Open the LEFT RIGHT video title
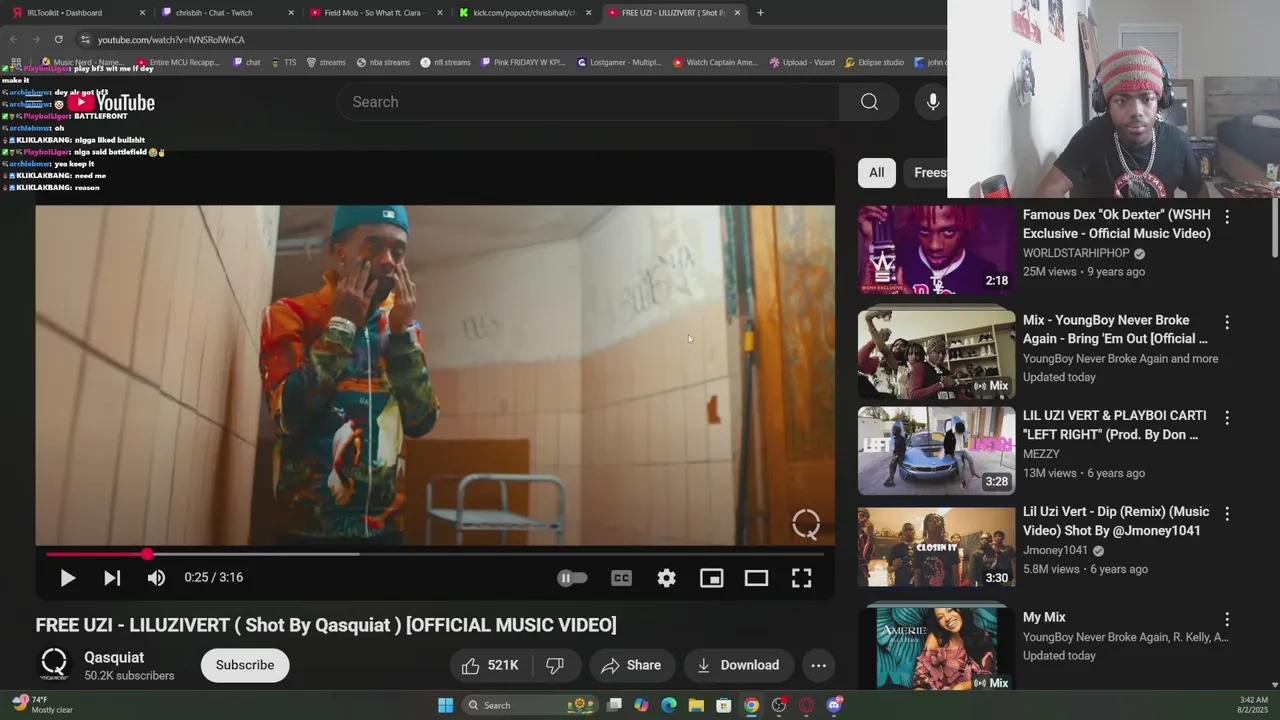Screen dimensions: 1280x720 pyautogui.click(x=1114, y=425)
